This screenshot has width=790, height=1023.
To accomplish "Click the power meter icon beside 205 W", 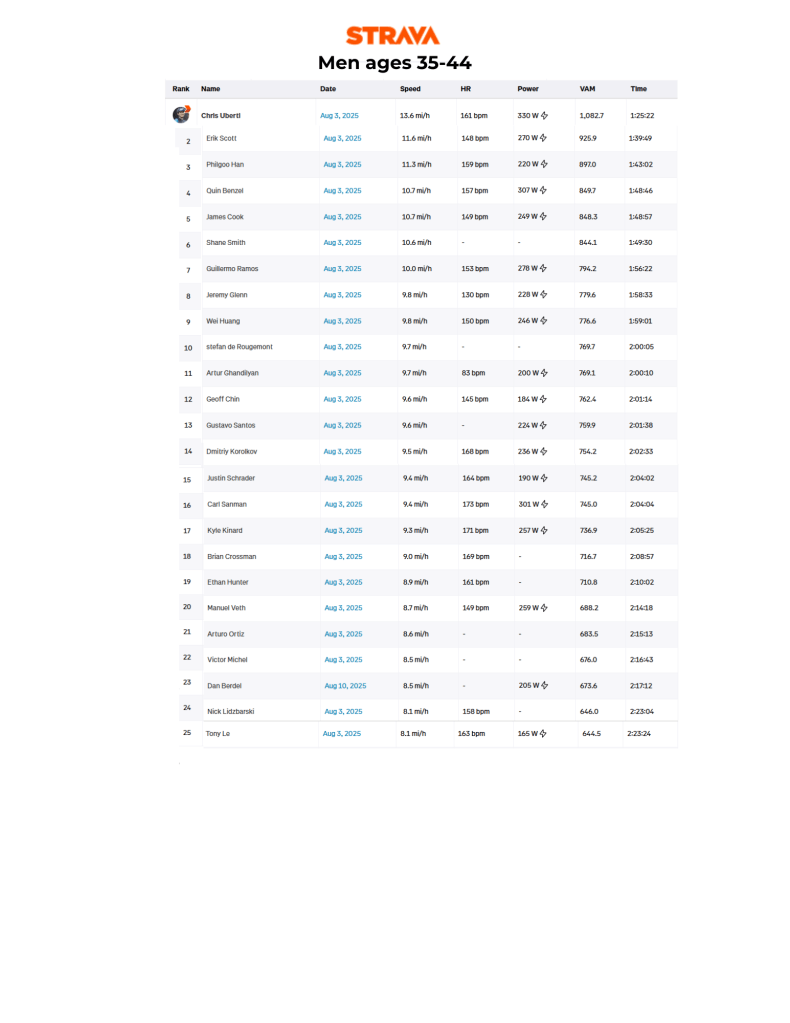I will coord(544,685).
